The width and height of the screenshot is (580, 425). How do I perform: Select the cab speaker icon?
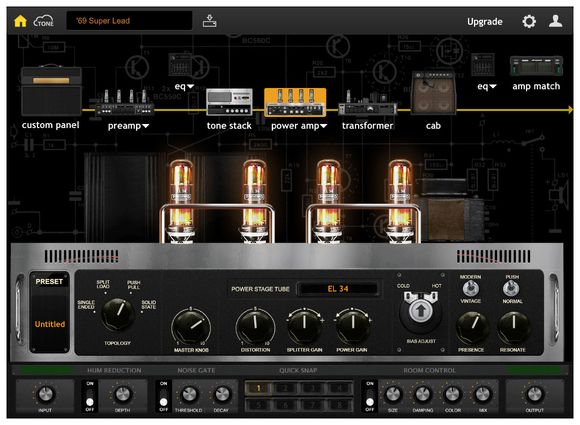click(x=434, y=92)
